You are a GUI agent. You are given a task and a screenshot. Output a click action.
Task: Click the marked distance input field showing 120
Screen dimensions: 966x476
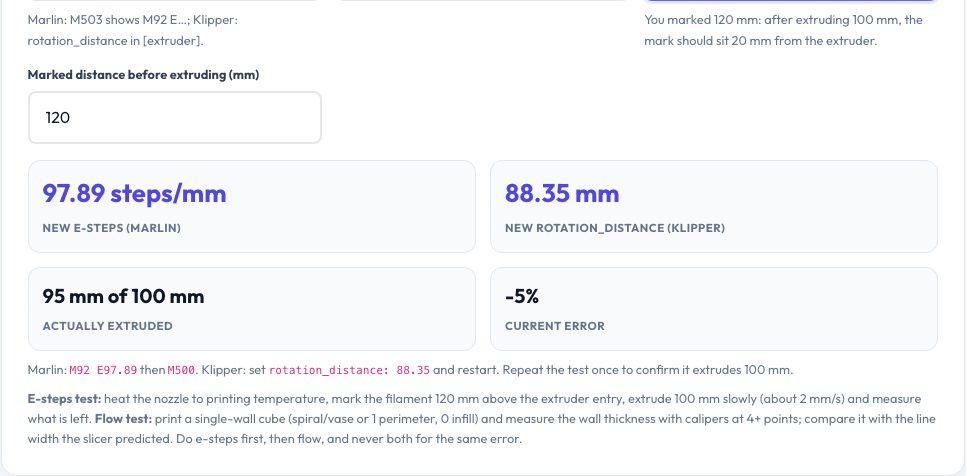[x=175, y=118]
